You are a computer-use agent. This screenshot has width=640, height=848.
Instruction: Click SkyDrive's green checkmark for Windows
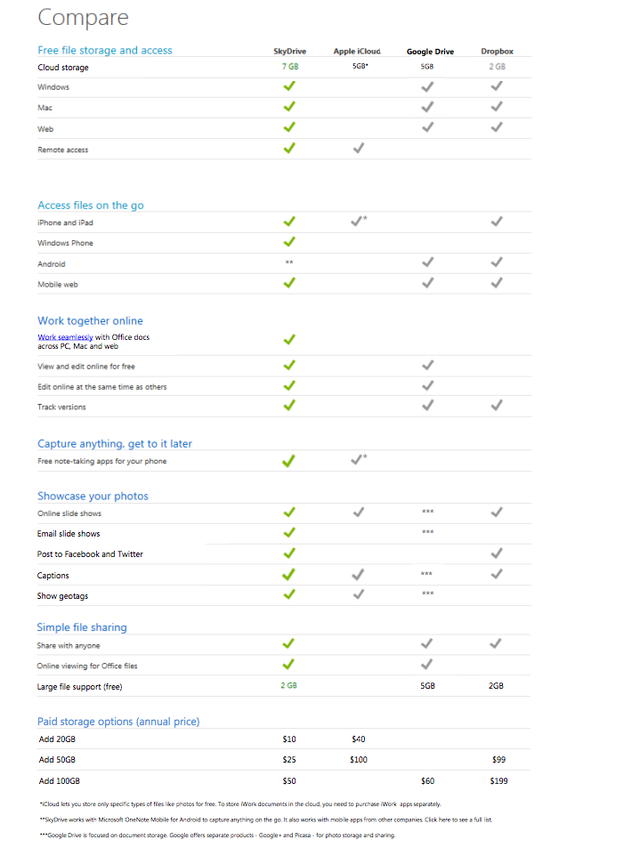[289, 86]
